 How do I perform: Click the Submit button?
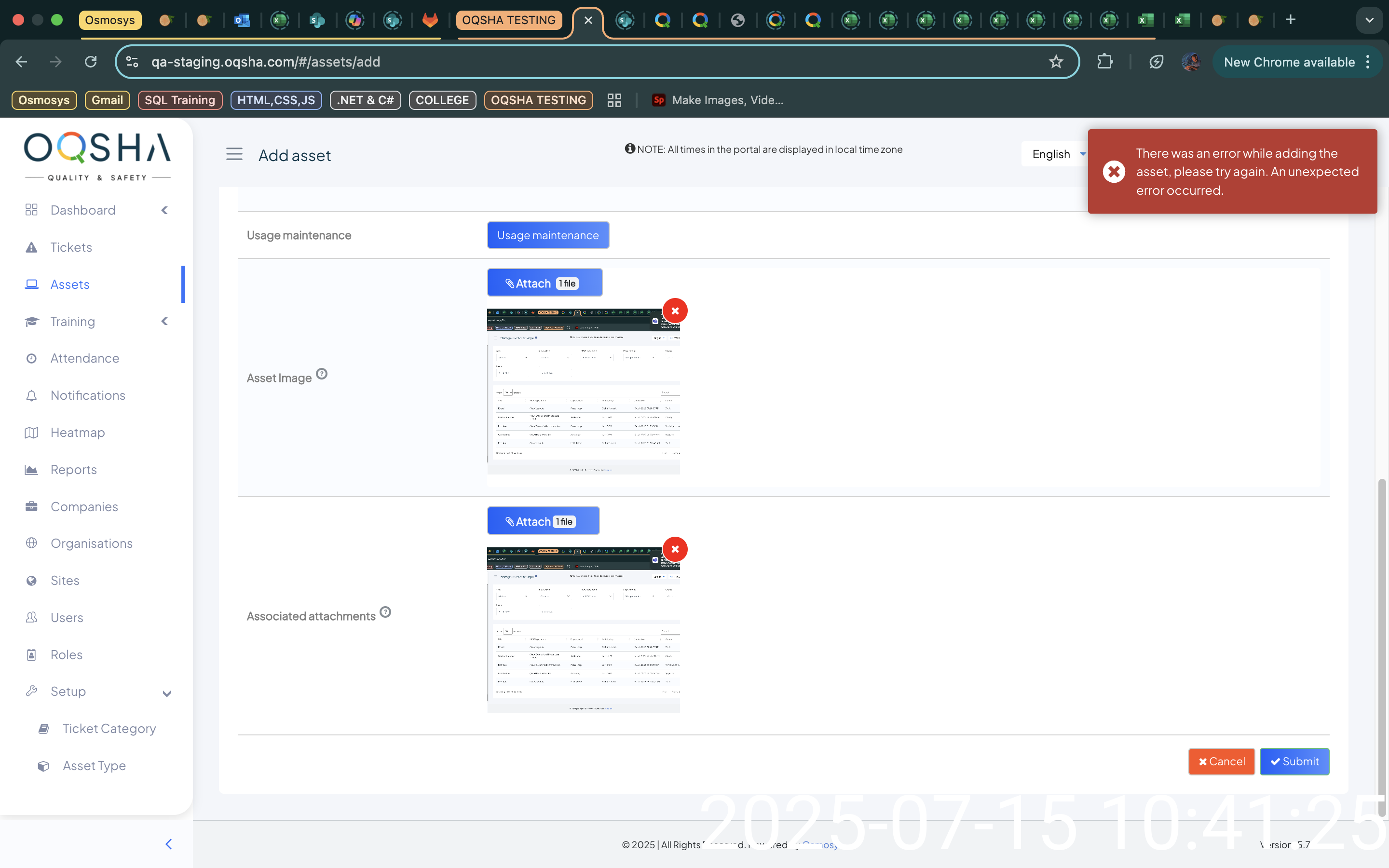1294,761
